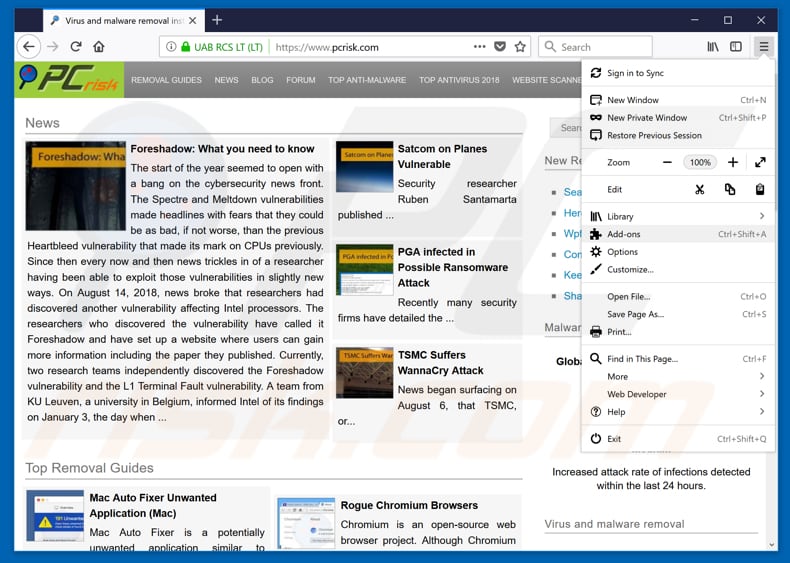
Task: Exit Firefox via the Exit entry
Action: pyautogui.click(x=678, y=439)
